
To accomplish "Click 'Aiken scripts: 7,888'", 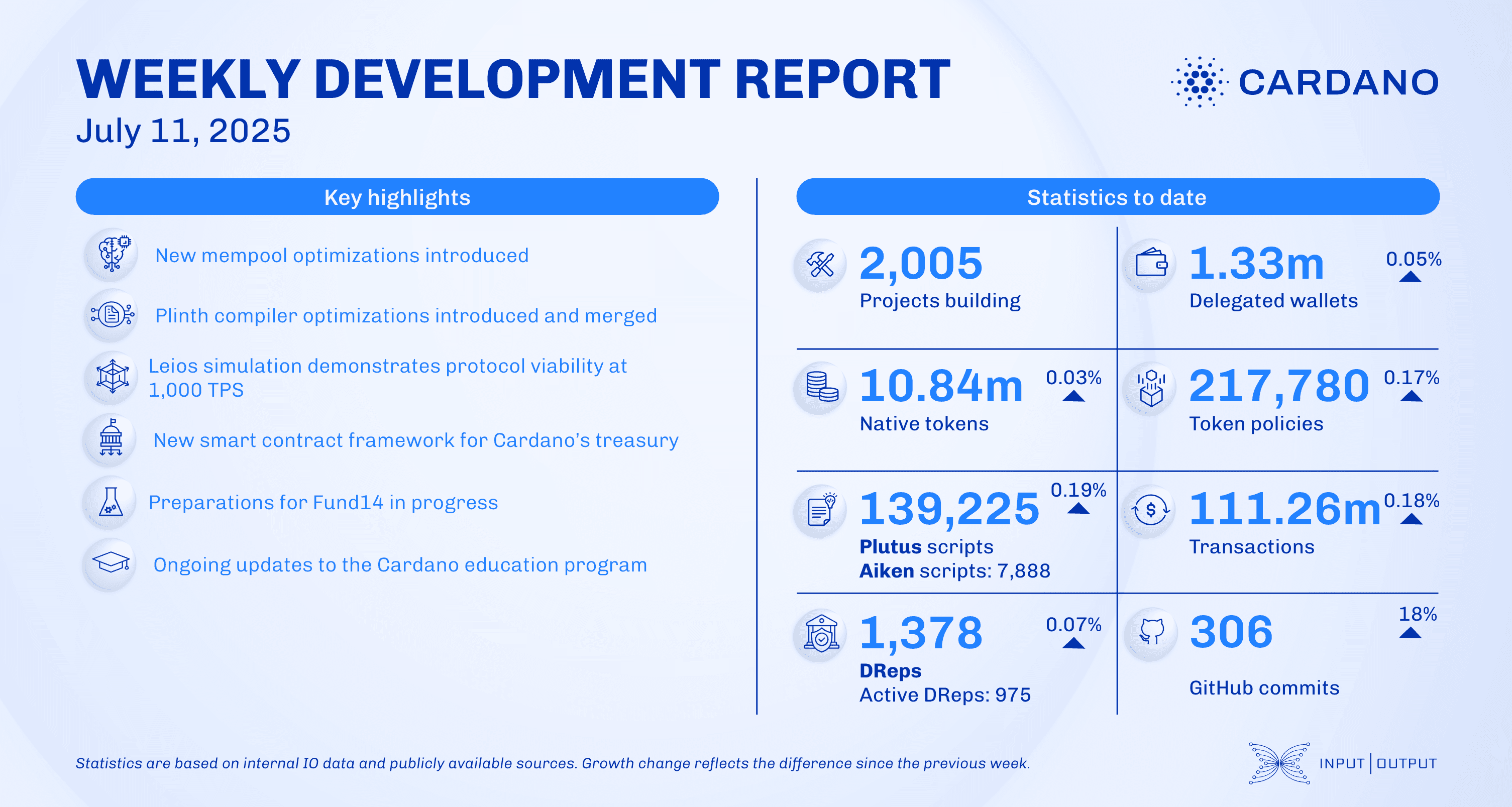I will 954,570.
